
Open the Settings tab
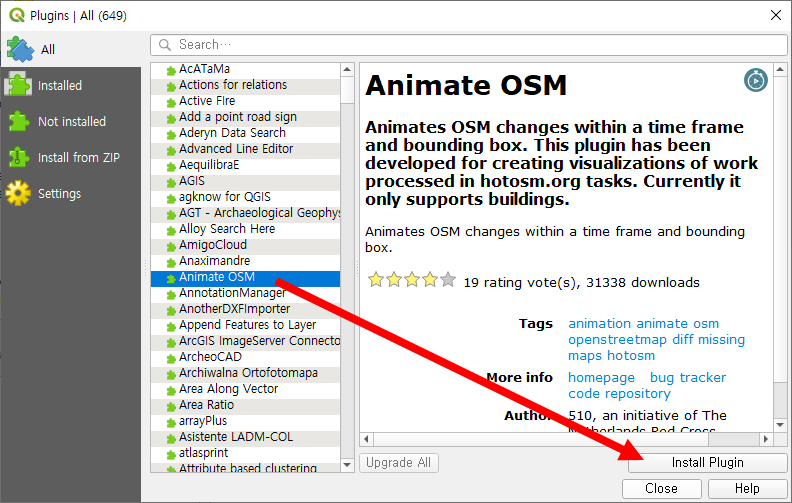coord(71,193)
